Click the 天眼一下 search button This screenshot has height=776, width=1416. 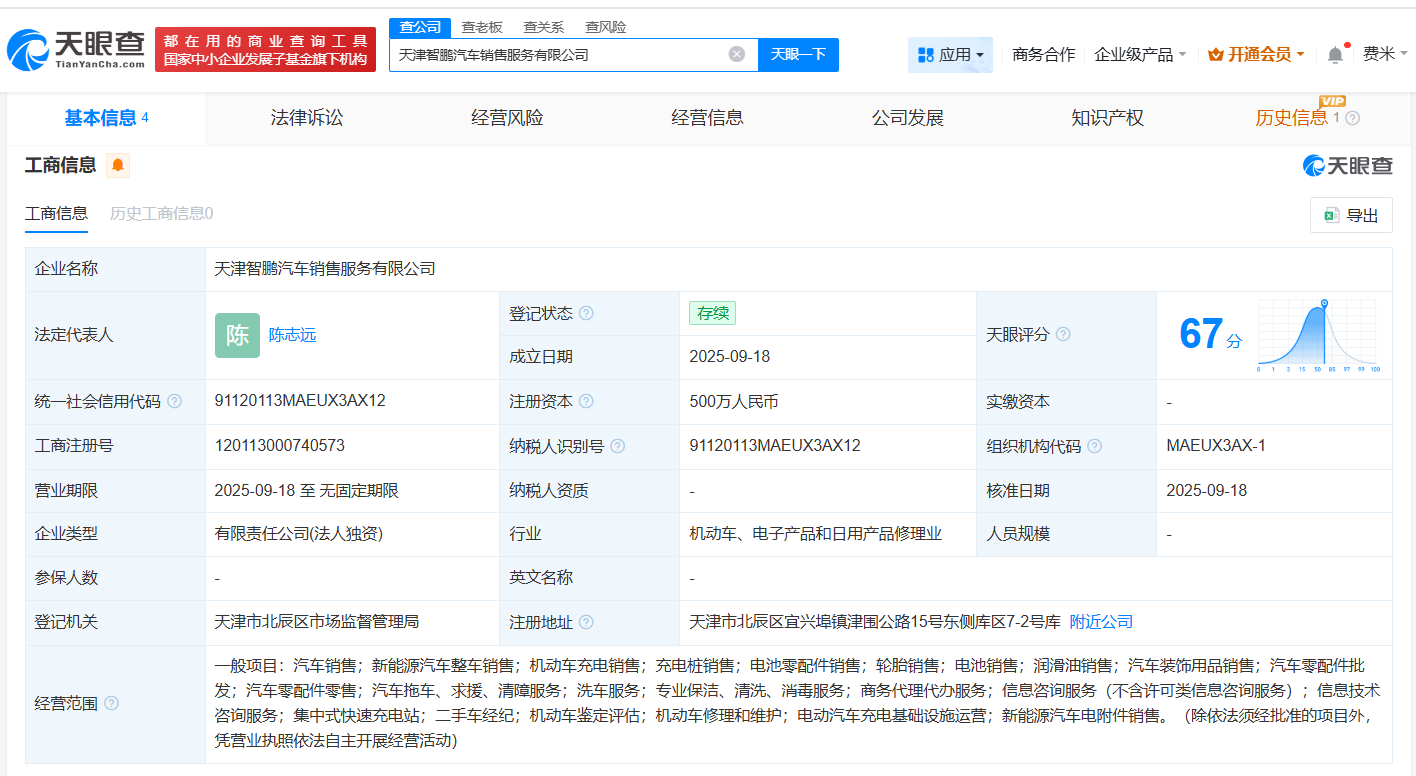point(797,55)
